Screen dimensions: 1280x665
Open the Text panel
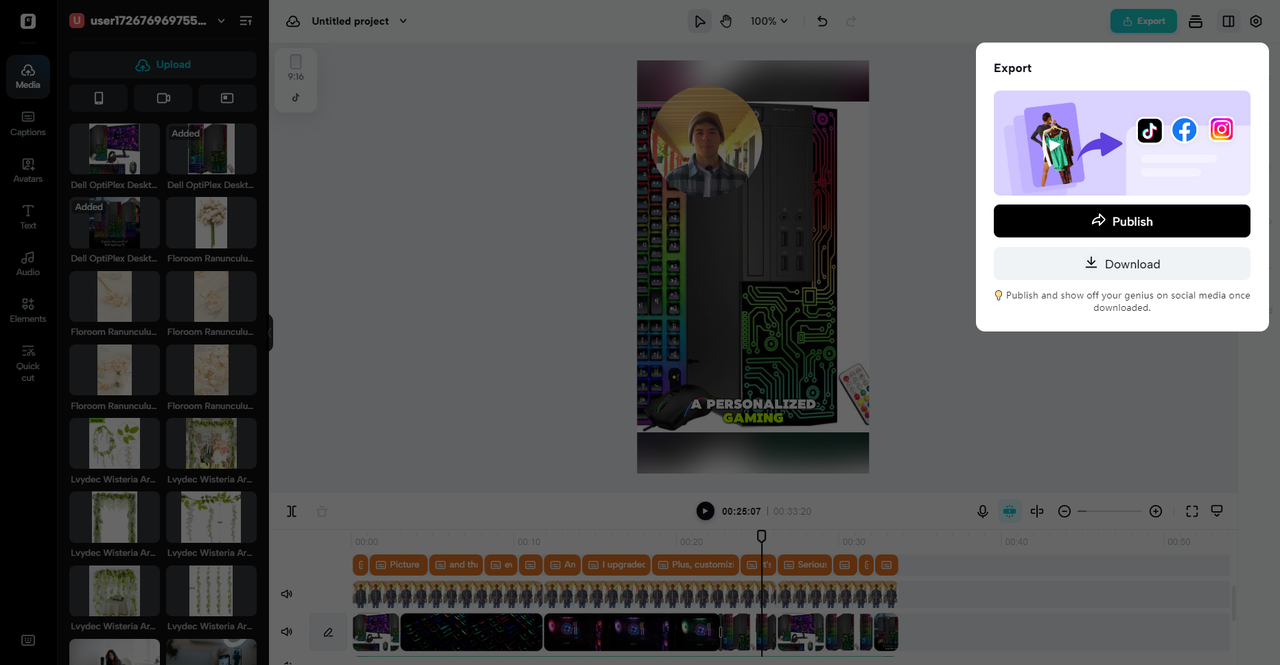[x=28, y=217]
